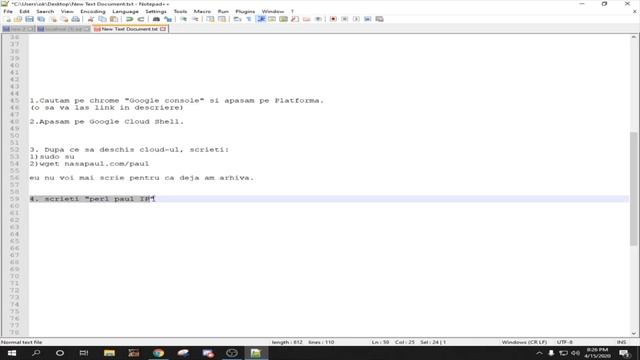Open the Edit menu
640x360 pixels.
tap(24, 11)
